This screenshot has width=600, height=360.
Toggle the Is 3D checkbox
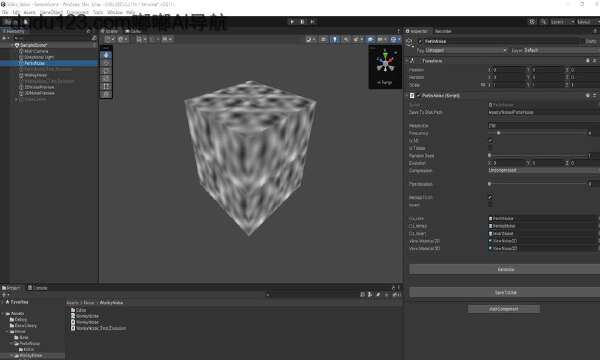pyautogui.click(x=491, y=141)
